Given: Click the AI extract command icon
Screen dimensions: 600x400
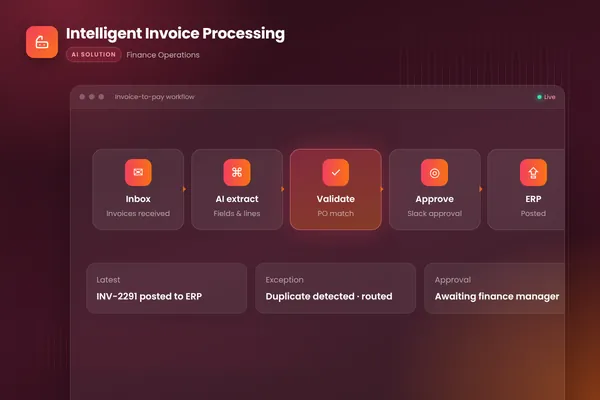Looking at the screenshot, I should 237,172.
